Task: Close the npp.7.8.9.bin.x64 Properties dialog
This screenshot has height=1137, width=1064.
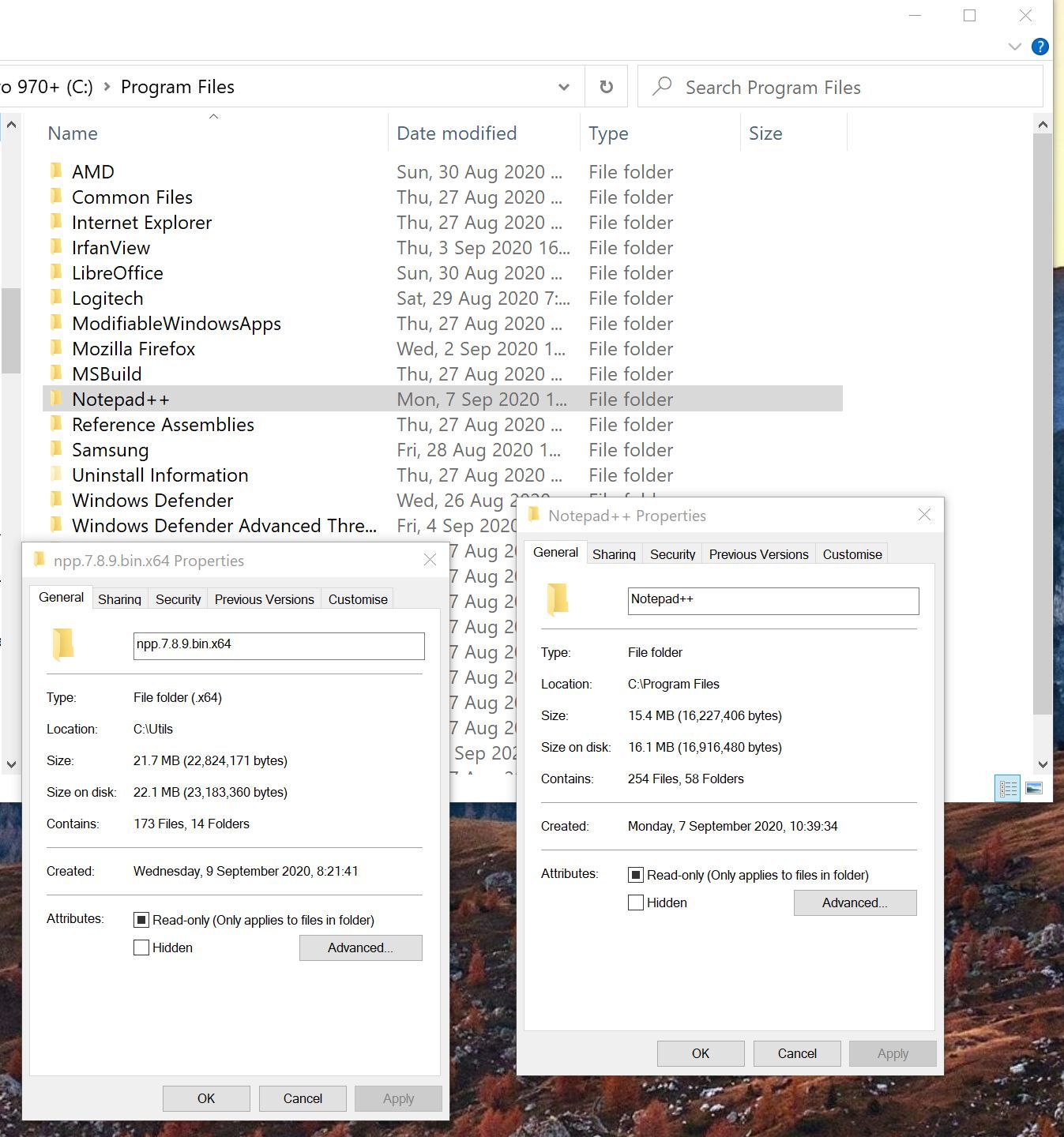Action: coord(430,560)
